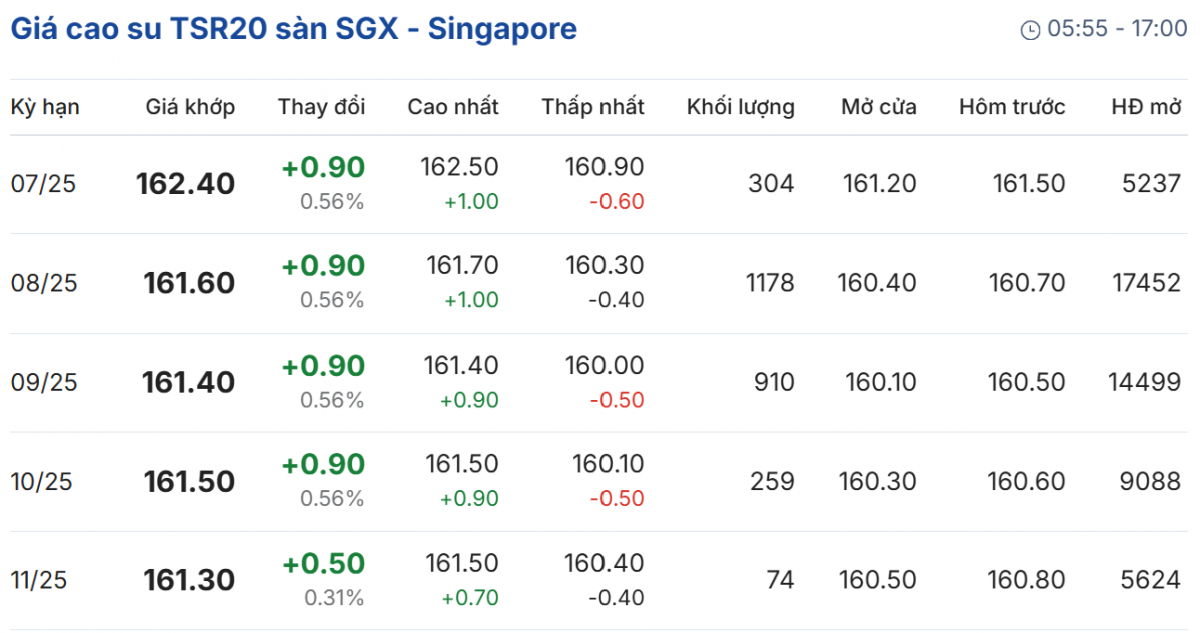Viewport: 1200px width, 633px height.
Task: Click the Giá khớp column header
Action: (x=190, y=107)
